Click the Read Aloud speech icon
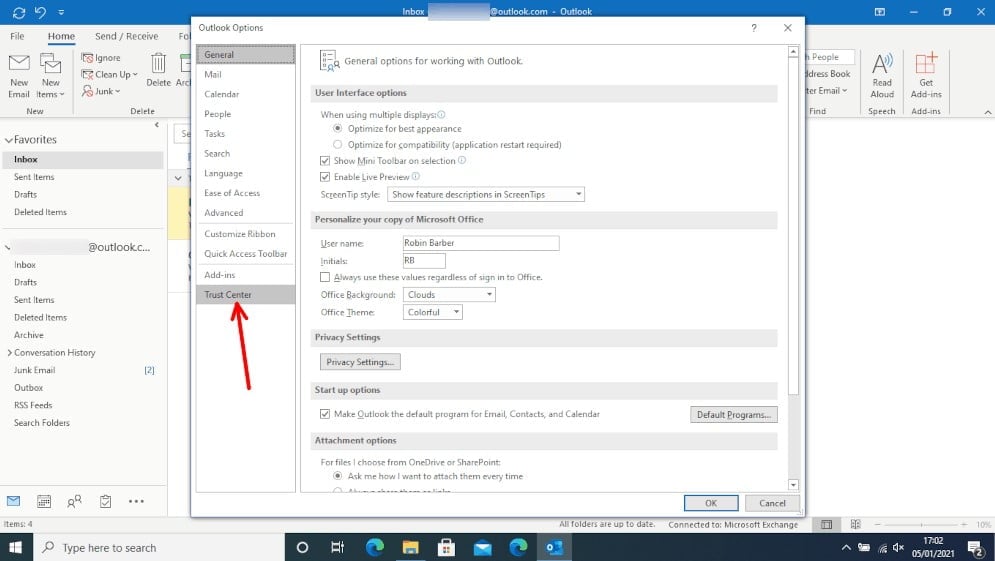Screen dimensions: 995x561 882,72
